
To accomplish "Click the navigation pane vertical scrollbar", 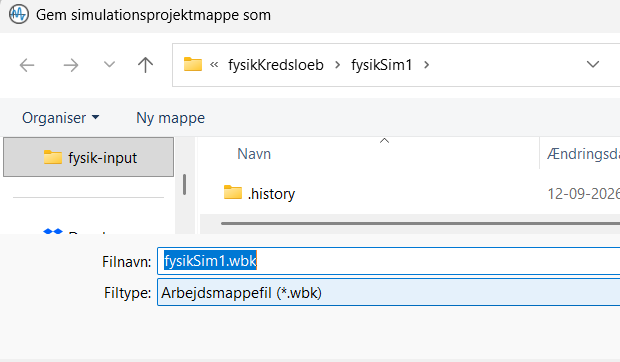I will [184, 184].
